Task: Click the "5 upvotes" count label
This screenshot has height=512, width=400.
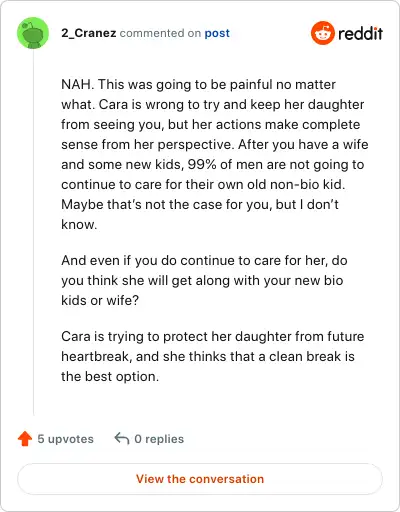Action: click(x=65, y=439)
